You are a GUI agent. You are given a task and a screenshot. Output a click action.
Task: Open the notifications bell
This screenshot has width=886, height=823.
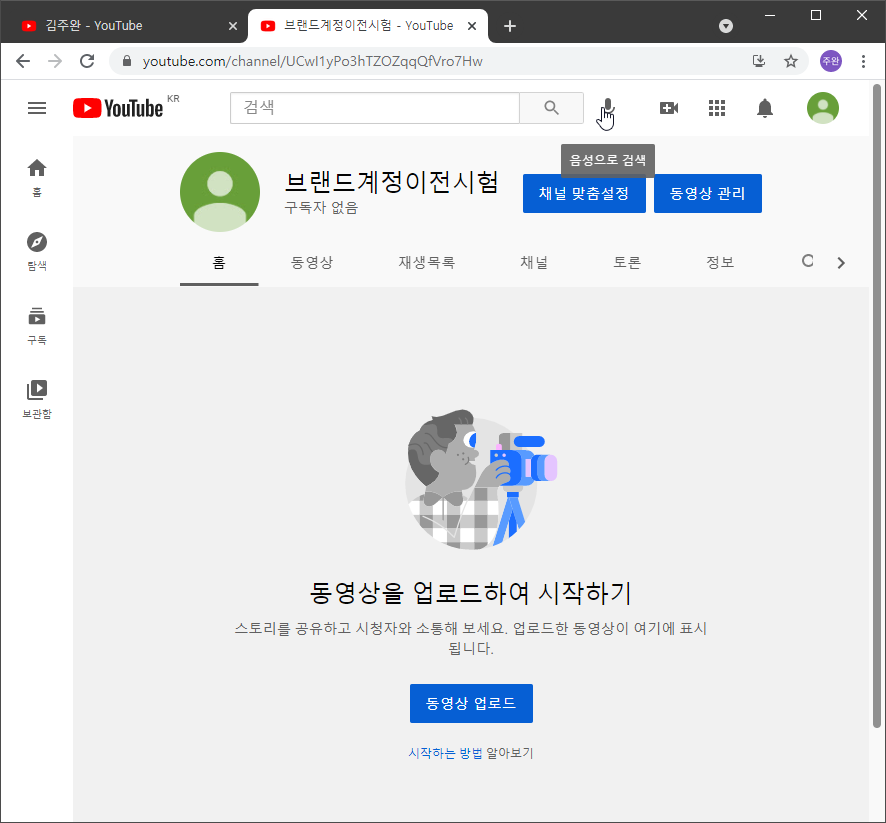pos(765,108)
